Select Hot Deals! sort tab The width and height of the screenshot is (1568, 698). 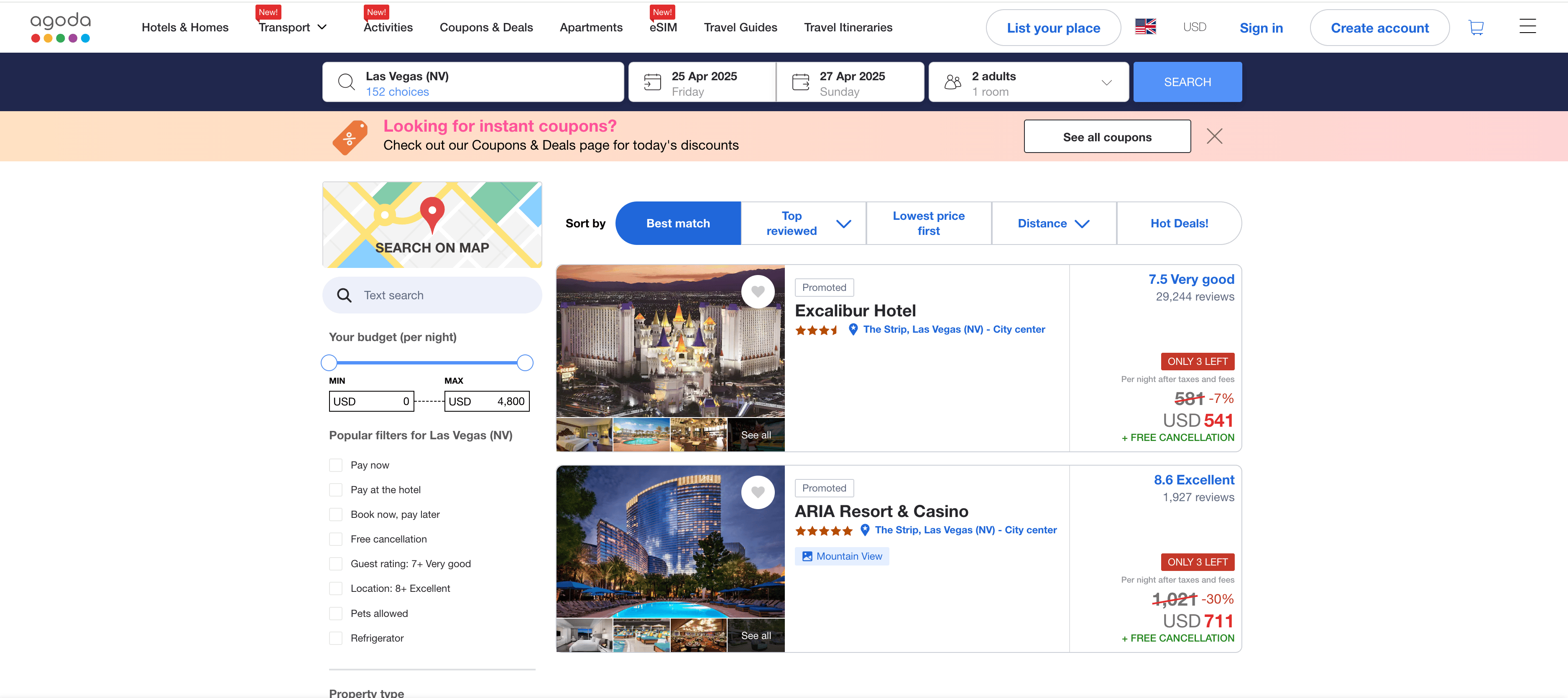(x=1179, y=223)
